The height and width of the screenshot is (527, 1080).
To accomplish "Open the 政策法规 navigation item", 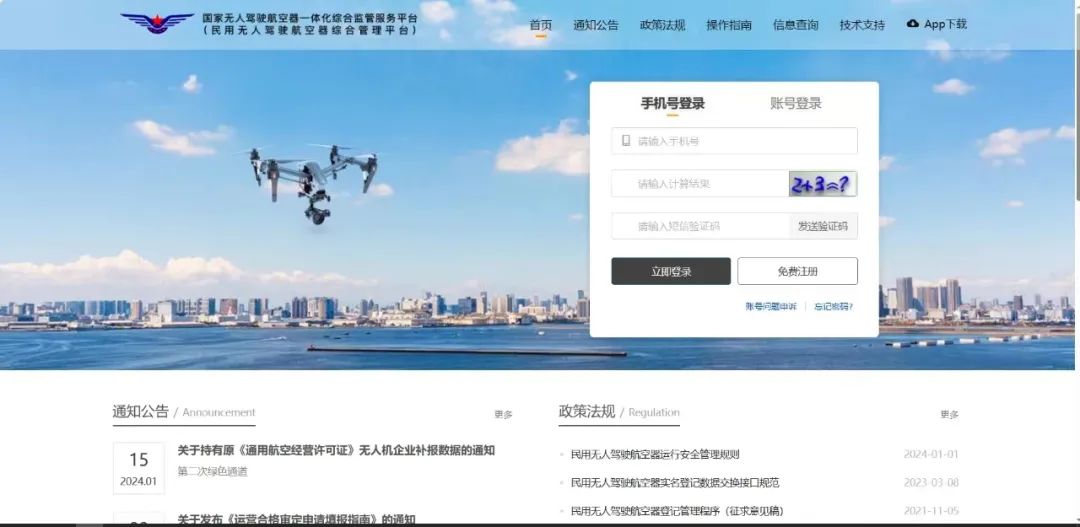I will pos(663,25).
